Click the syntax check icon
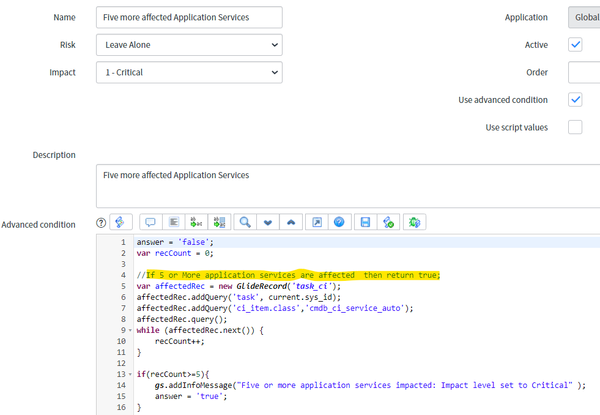The width and height of the screenshot is (600, 415). coord(388,222)
